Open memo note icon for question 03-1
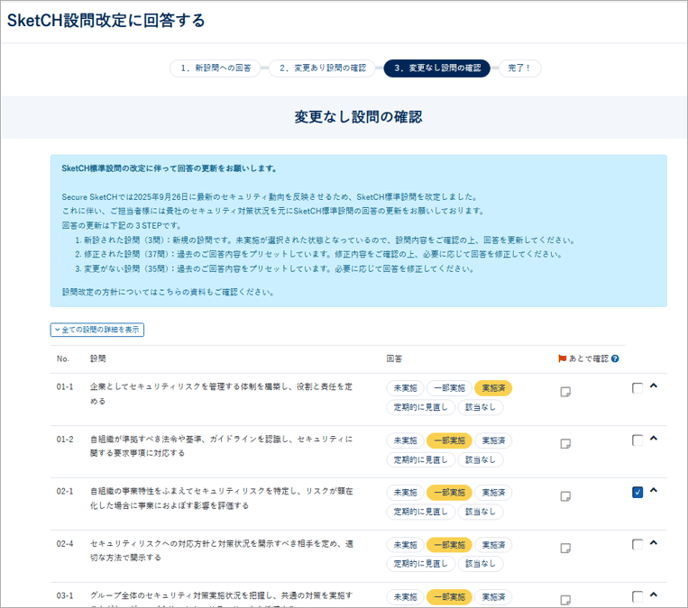Screen dimensions: 688x608 566,600
